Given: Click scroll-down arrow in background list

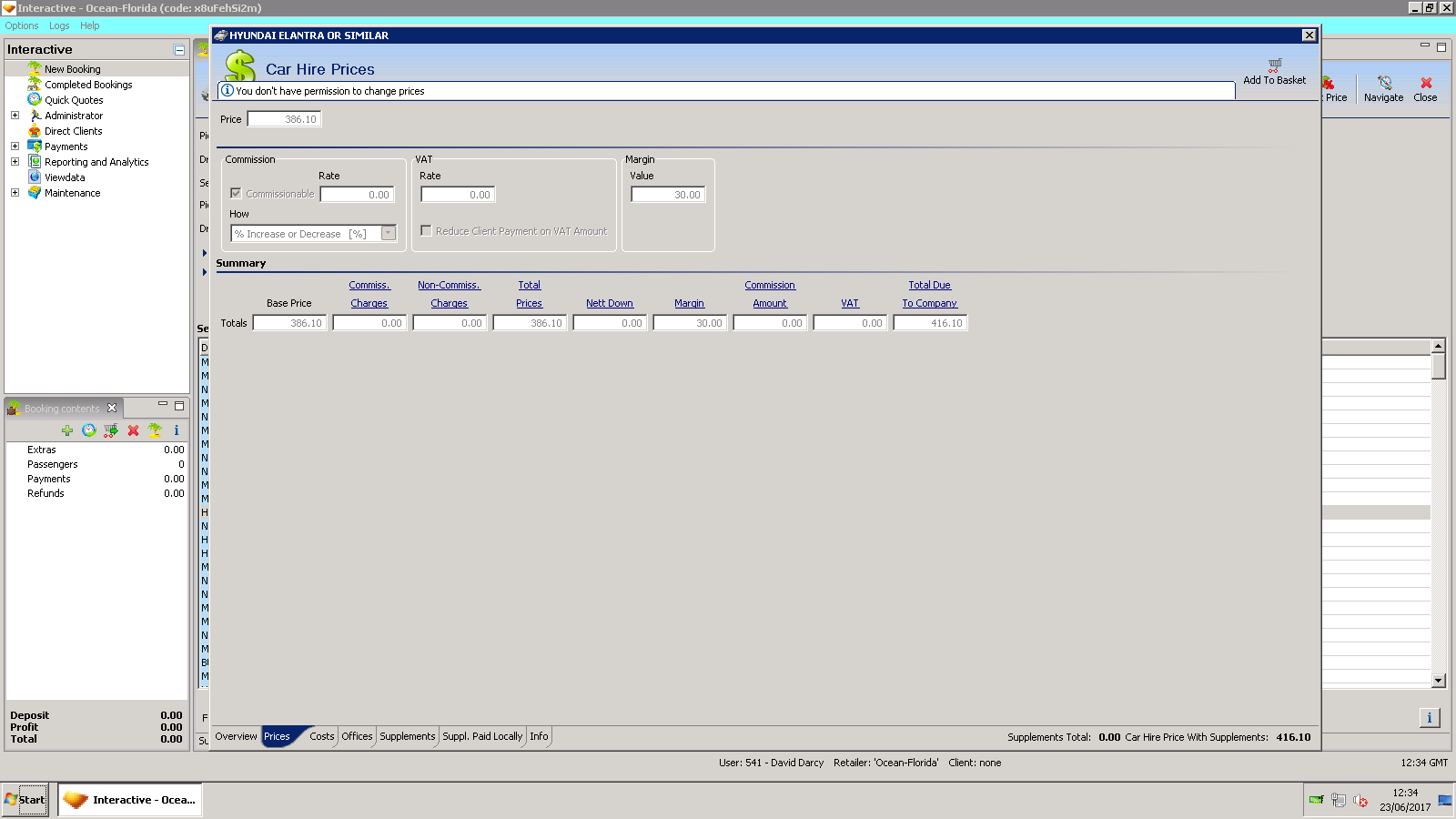Looking at the screenshot, I should coord(1439,681).
